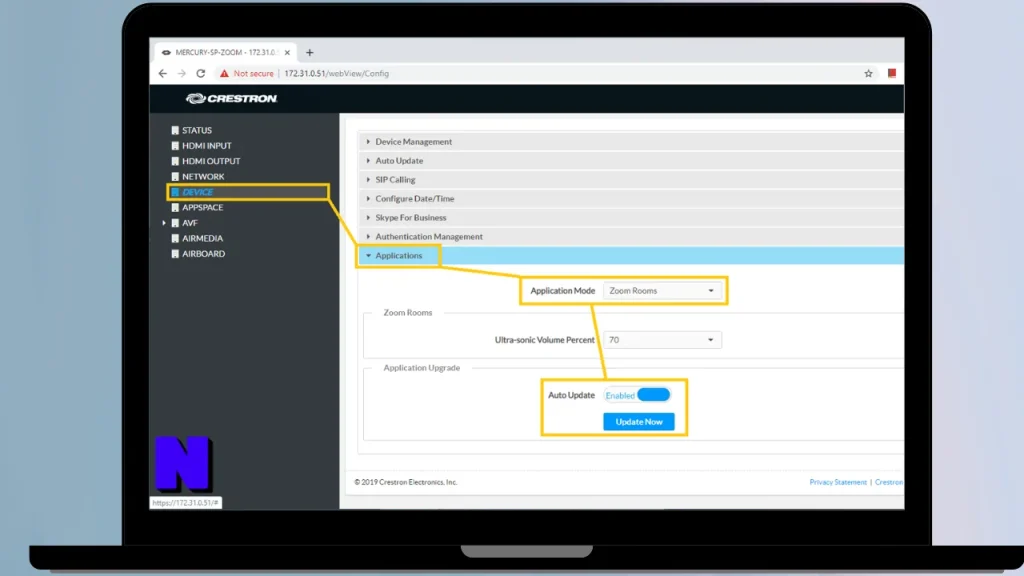The image size is (1024, 576).
Task: Click the red extension icon in the toolbar
Action: pyautogui.click(x=891, y=73)
